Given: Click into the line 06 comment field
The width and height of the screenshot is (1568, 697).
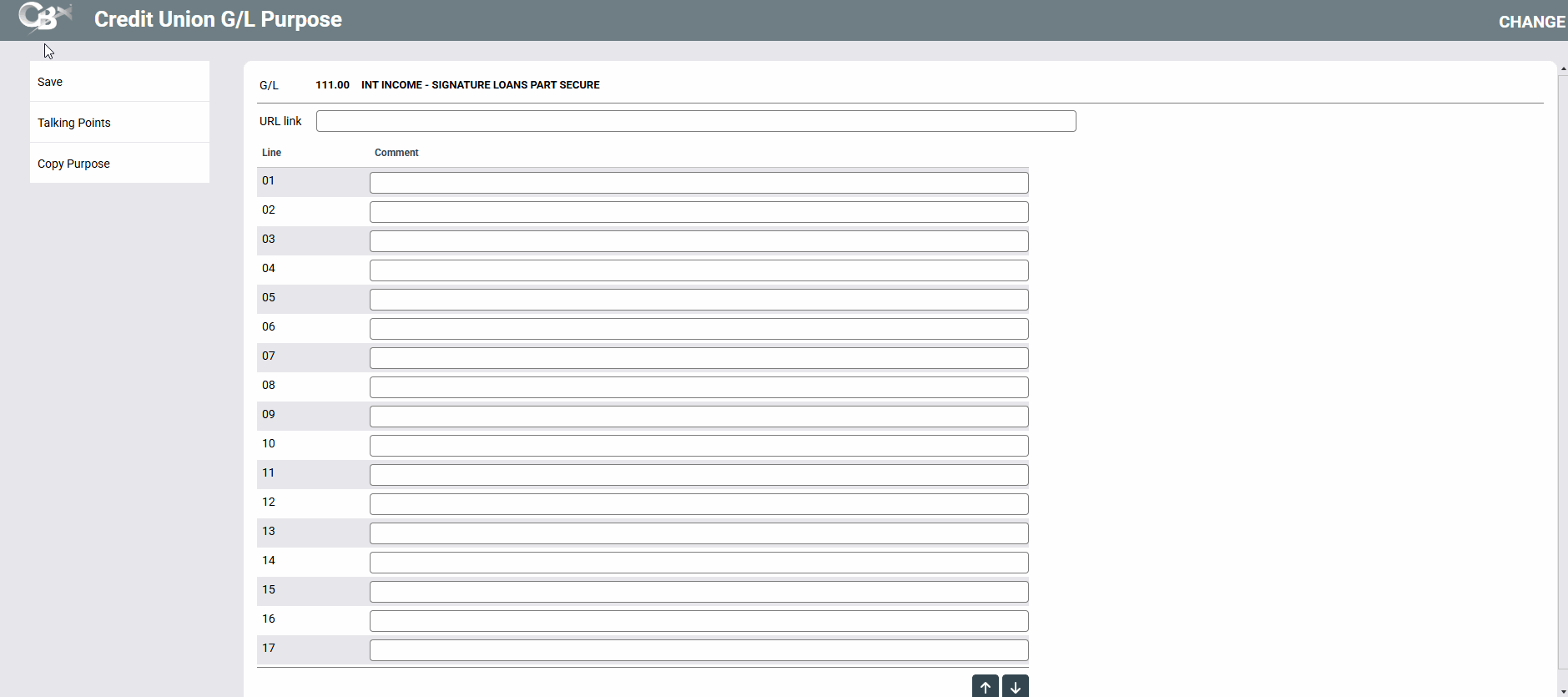Looking at the screenshot, I should (698, 329).
